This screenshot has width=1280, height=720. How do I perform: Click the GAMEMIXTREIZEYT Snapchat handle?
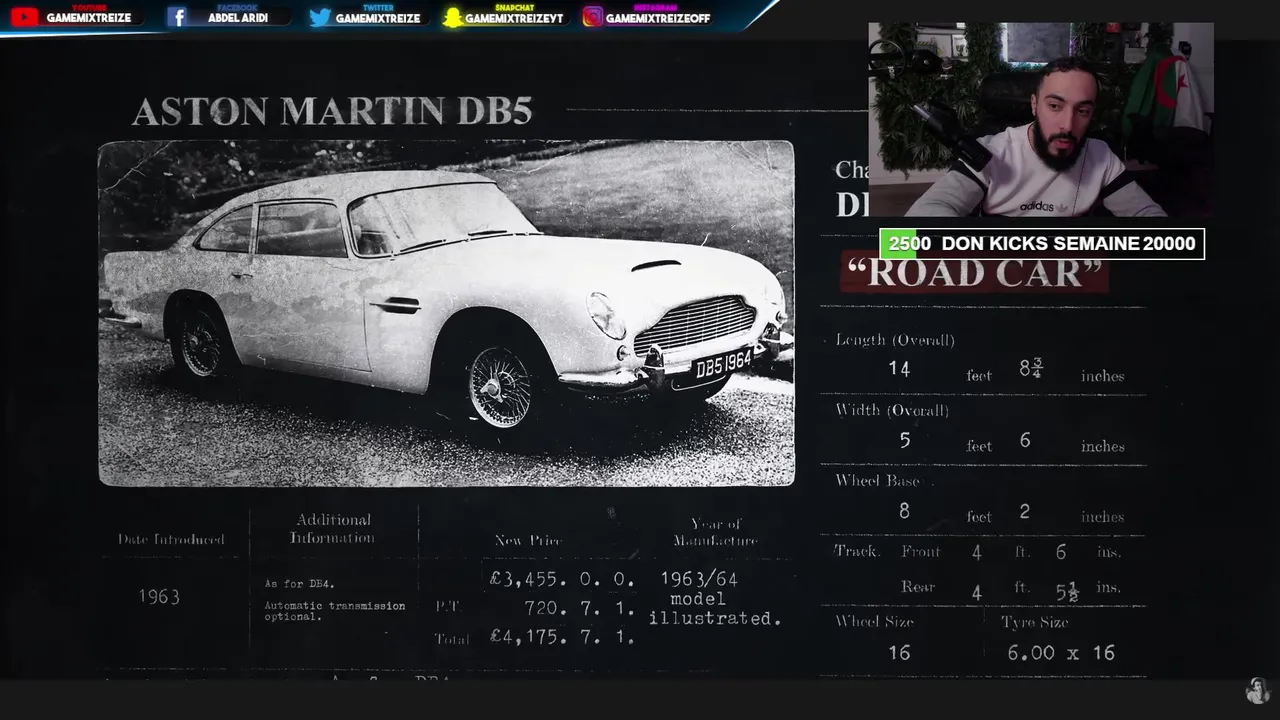click(x=514, y=18)
